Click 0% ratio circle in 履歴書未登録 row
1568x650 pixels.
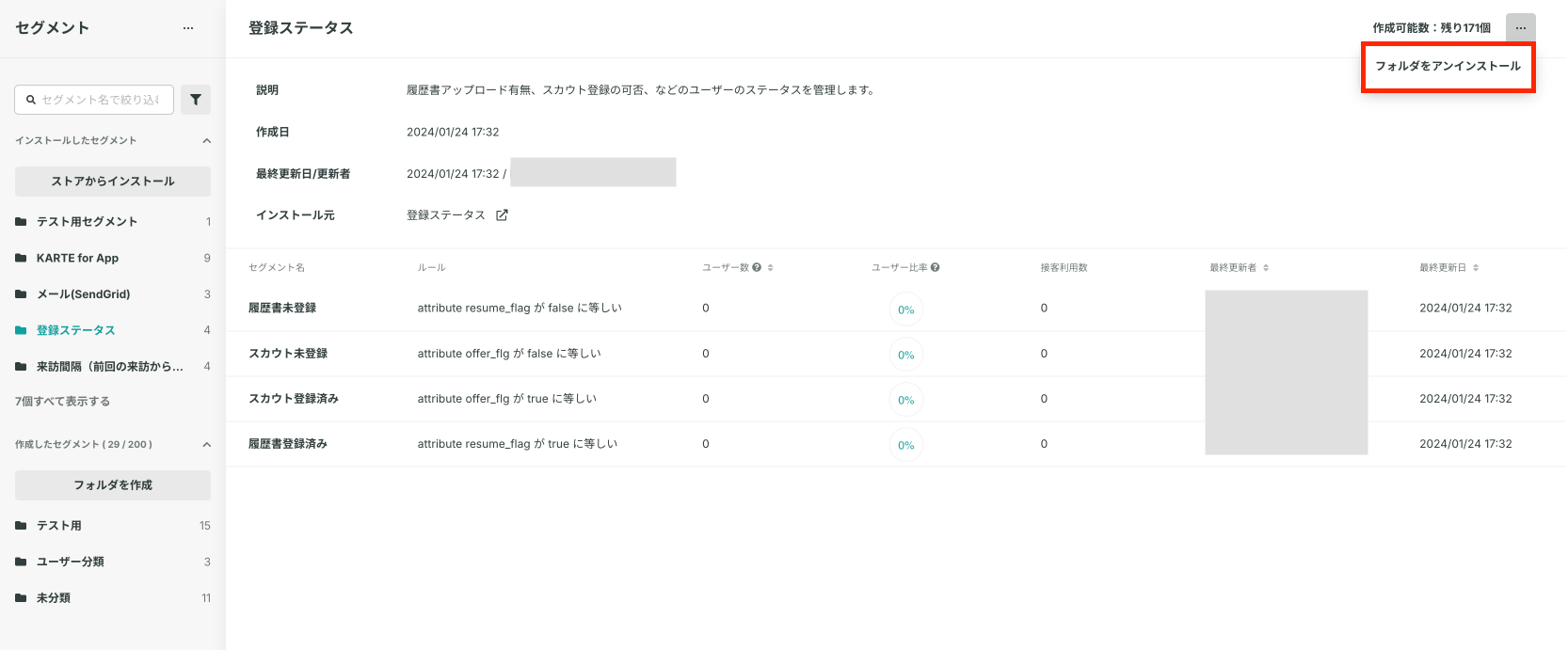(x=906, y=309)
